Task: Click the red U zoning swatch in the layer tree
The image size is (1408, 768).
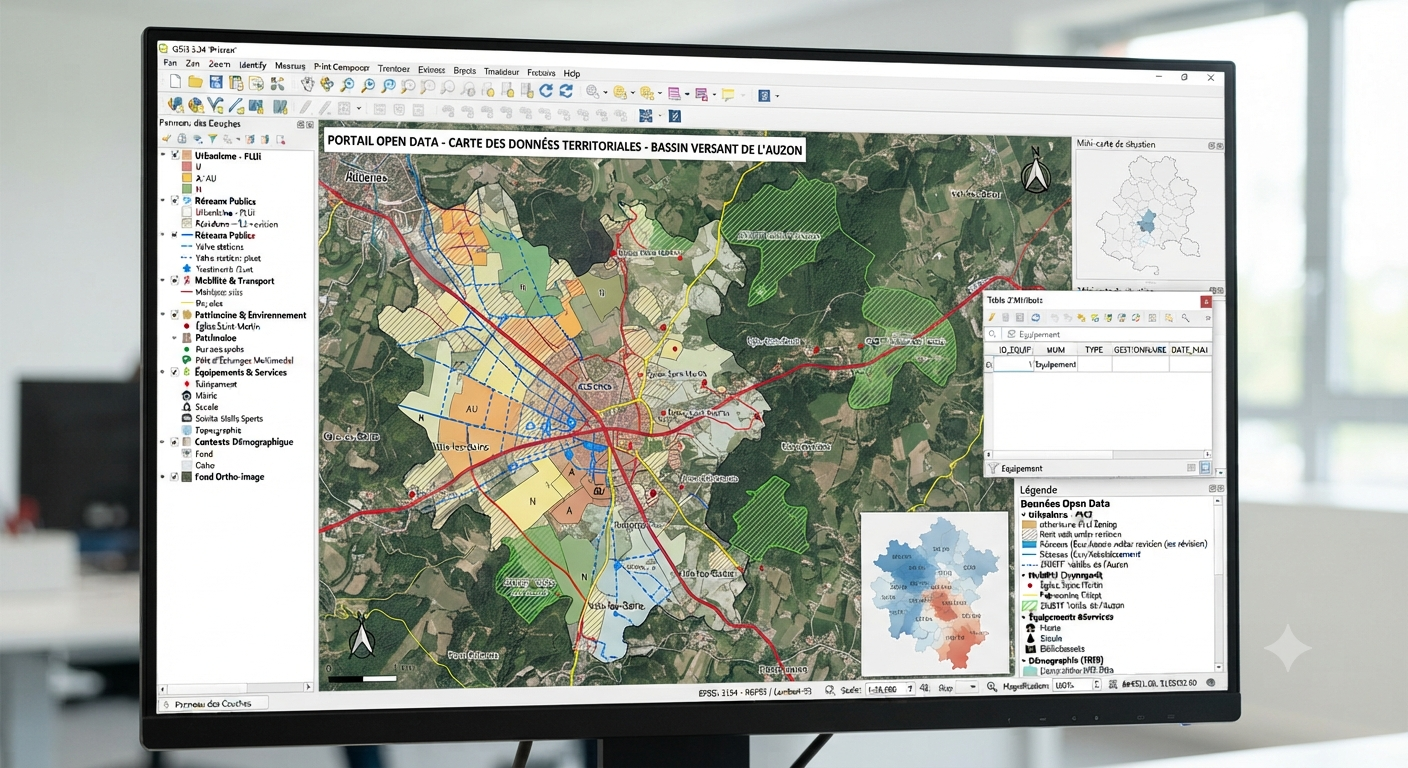Action: [187, 166]
